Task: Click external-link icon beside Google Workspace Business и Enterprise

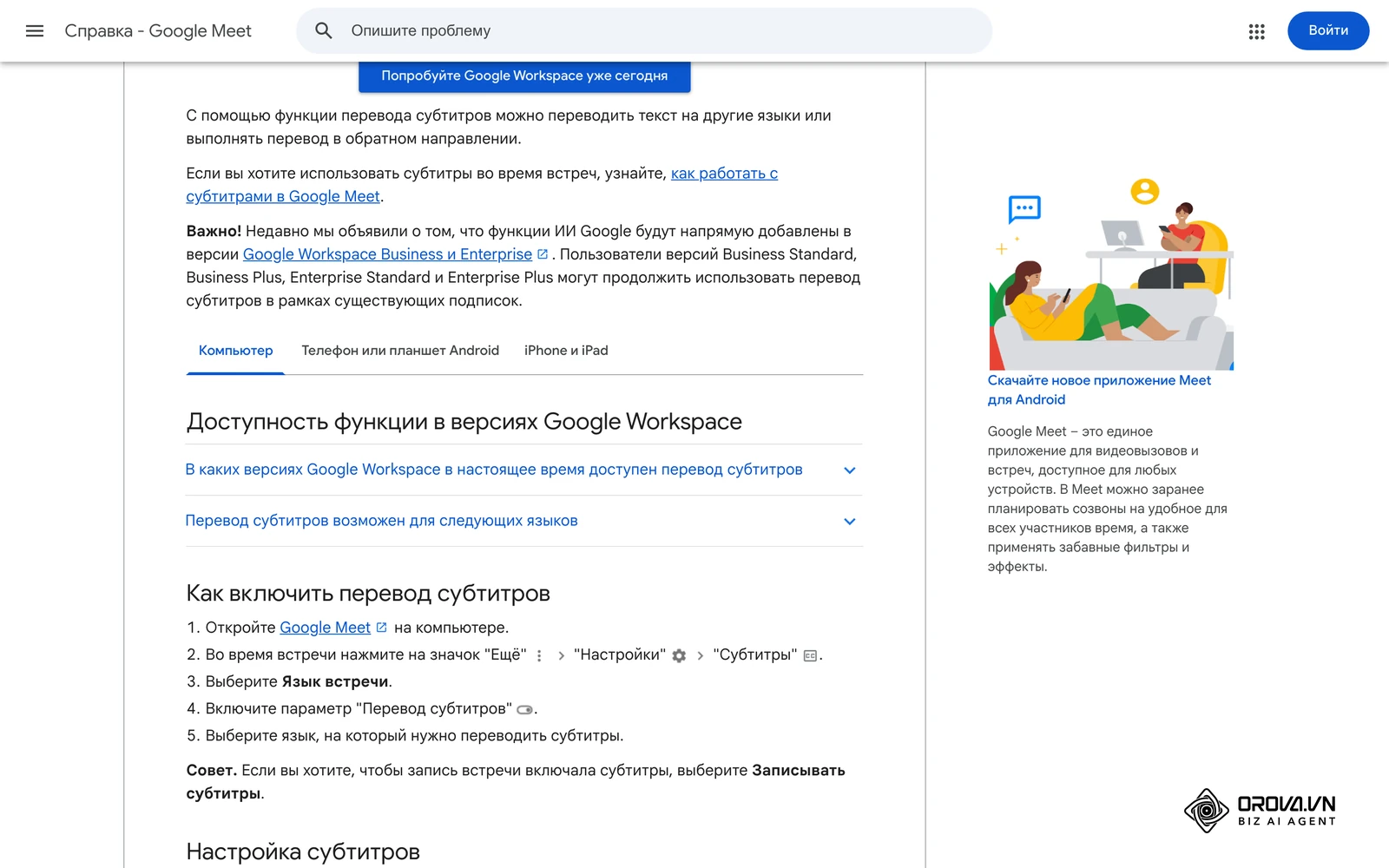Action: (543, 254)
